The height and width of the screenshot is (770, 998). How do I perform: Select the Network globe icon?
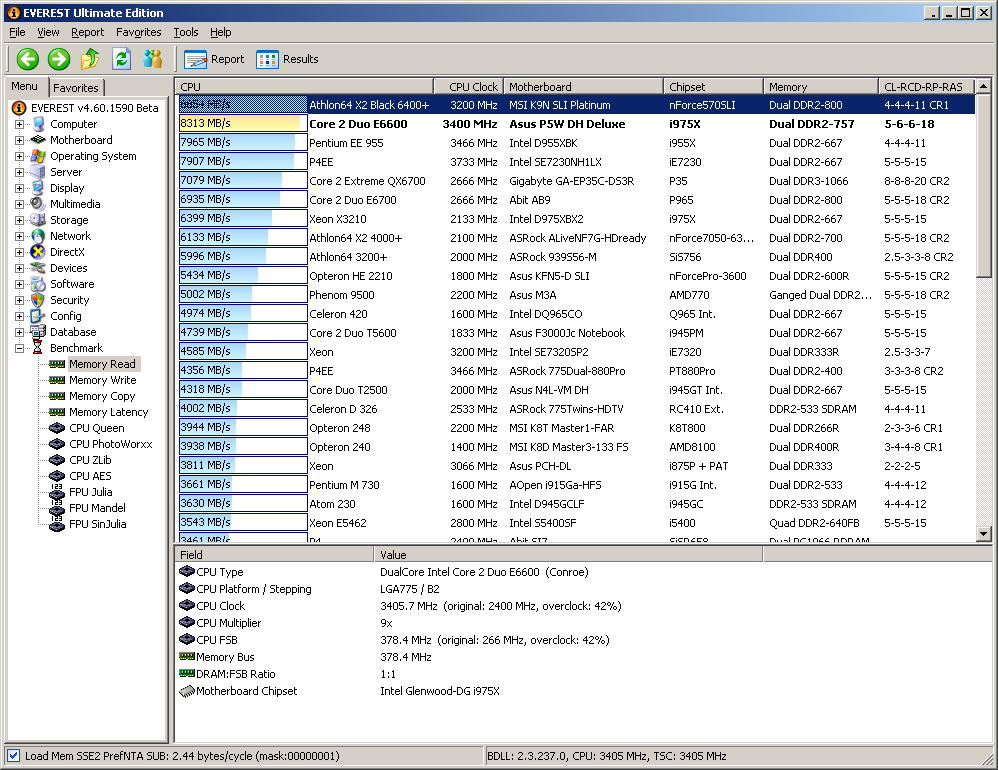[38, 236]
